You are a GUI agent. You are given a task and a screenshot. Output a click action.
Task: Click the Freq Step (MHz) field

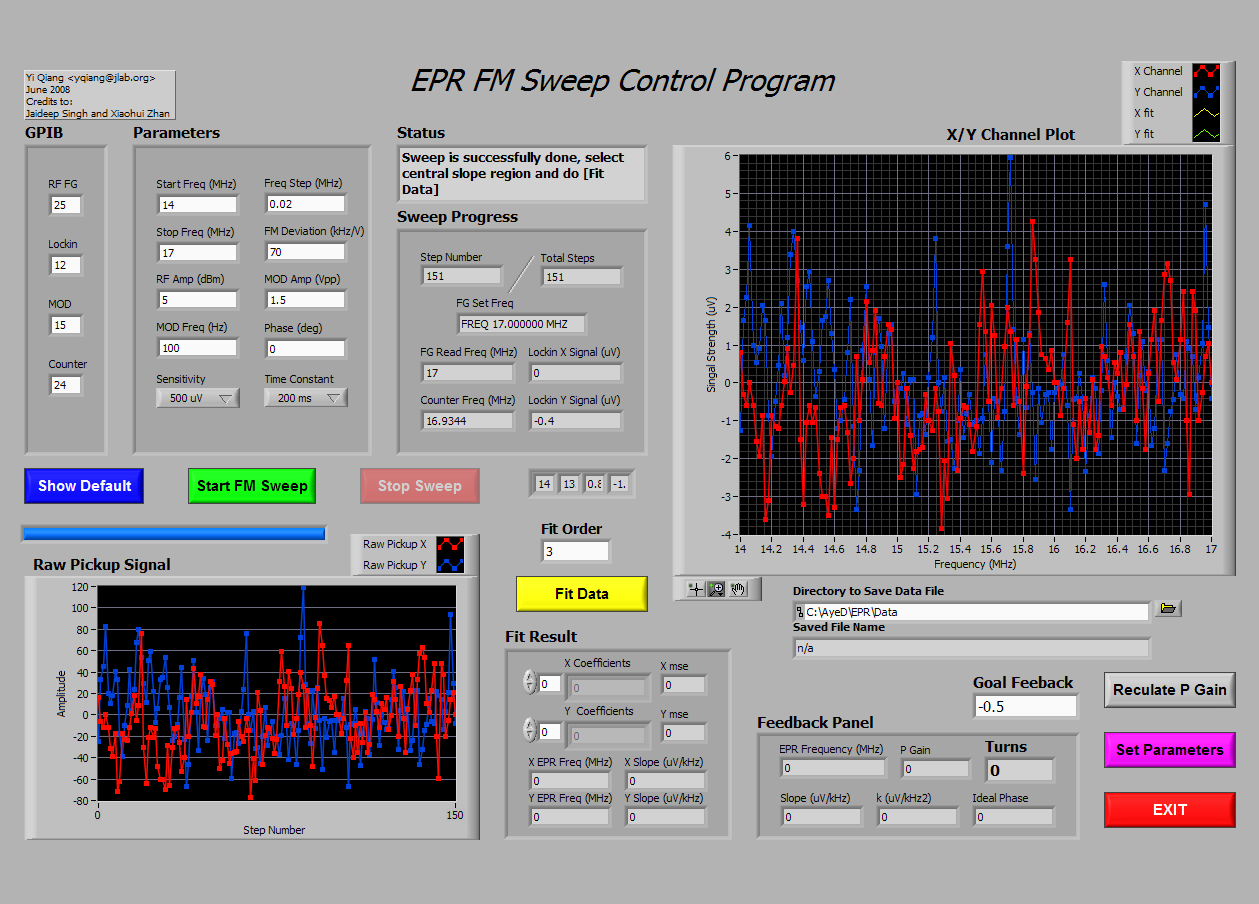[x=305, y=204]
